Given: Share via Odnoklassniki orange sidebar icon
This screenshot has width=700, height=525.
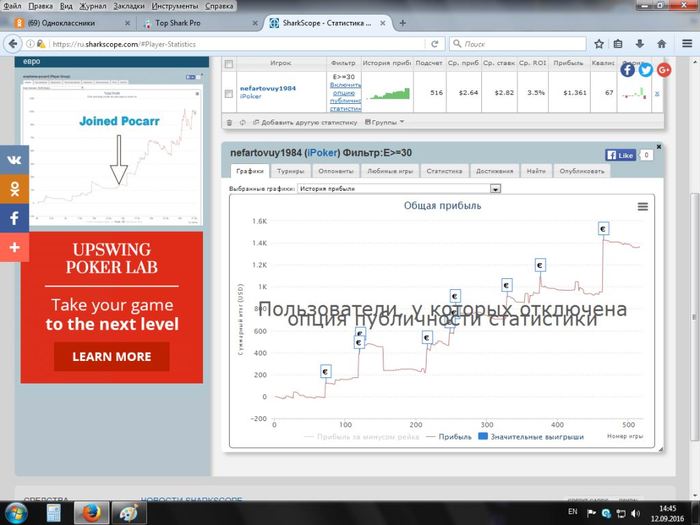Looking at the screenshot, I should tap(14, 189).
